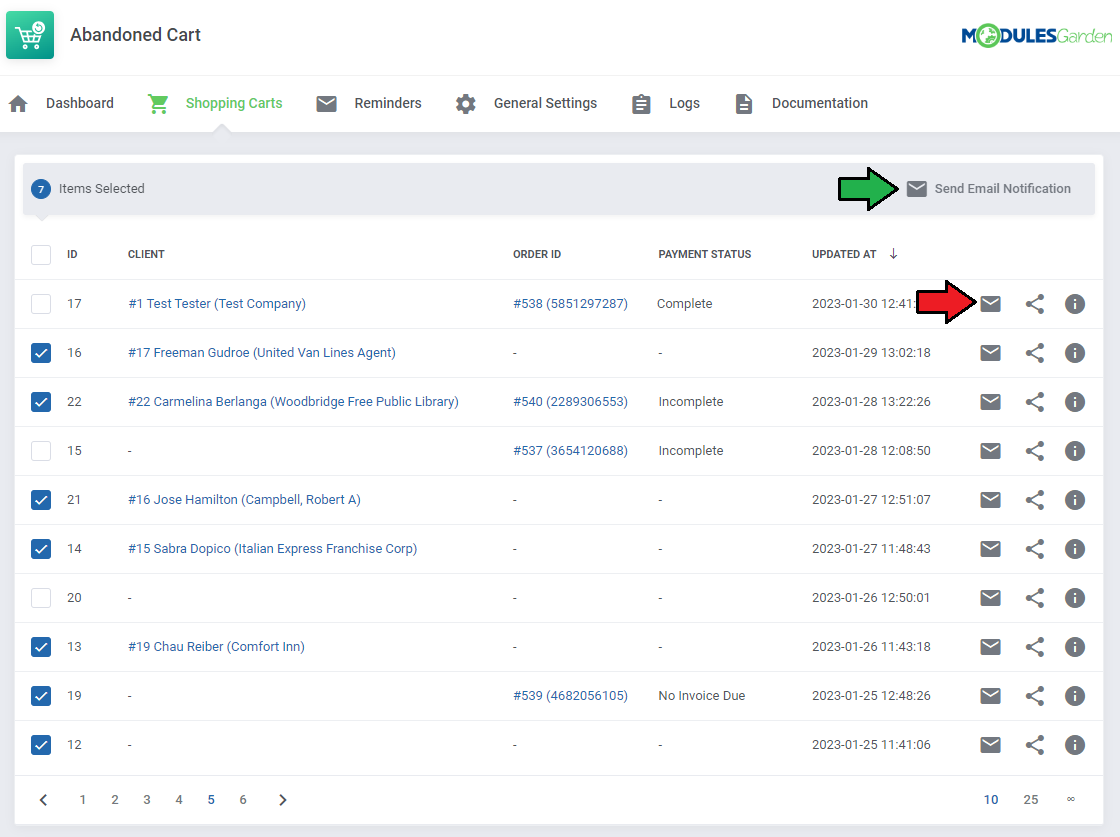Send email for cart ID 19
Viewport: 1120px width, 837px height.
point(990,696)
